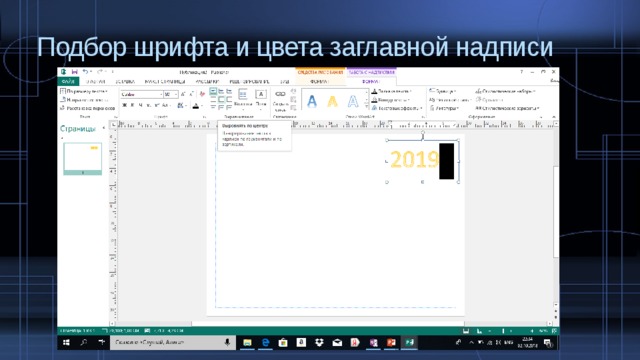Click the increase font size icon

click(x=183, y=94)
